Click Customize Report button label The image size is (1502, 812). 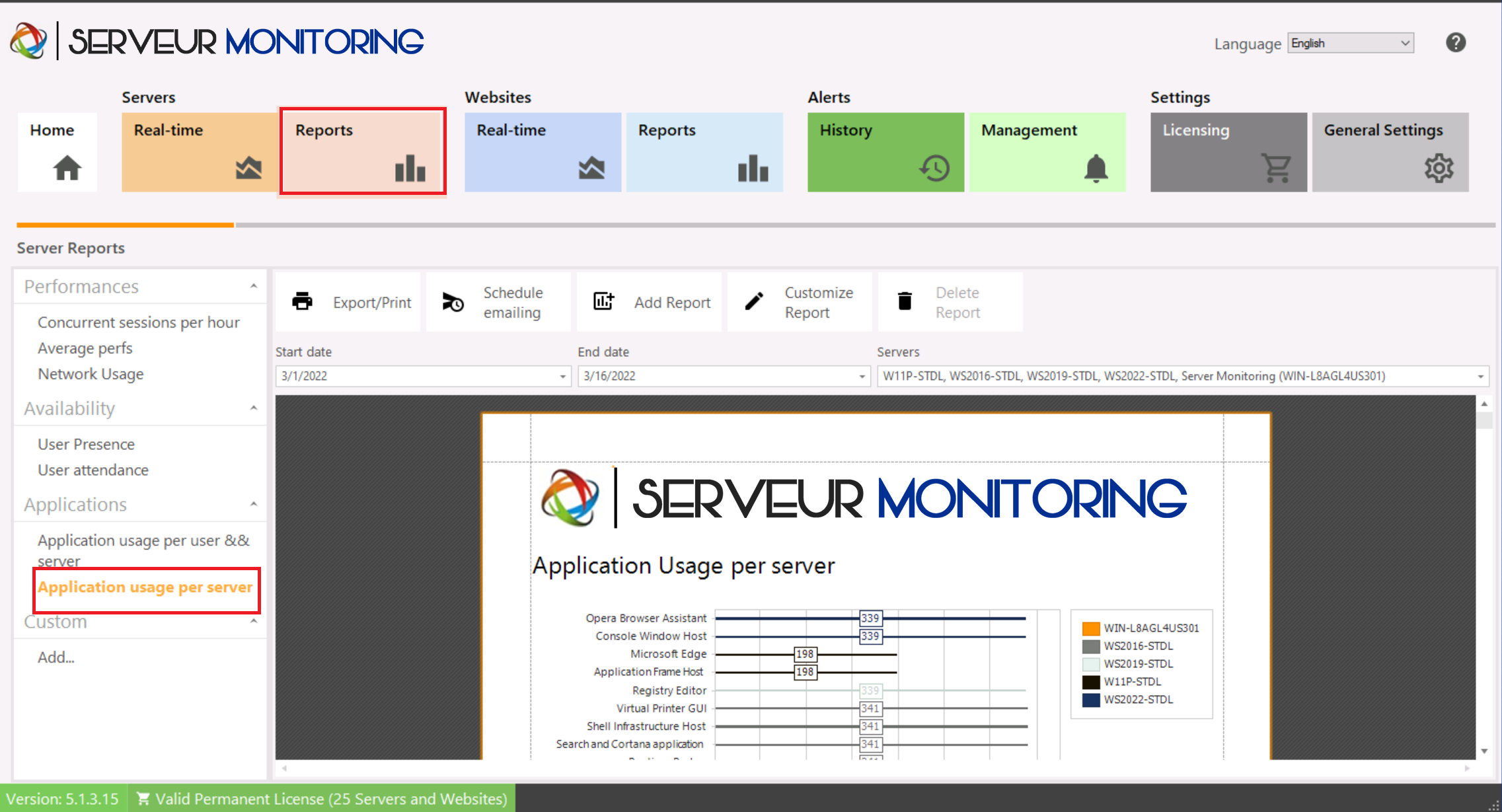819,303
